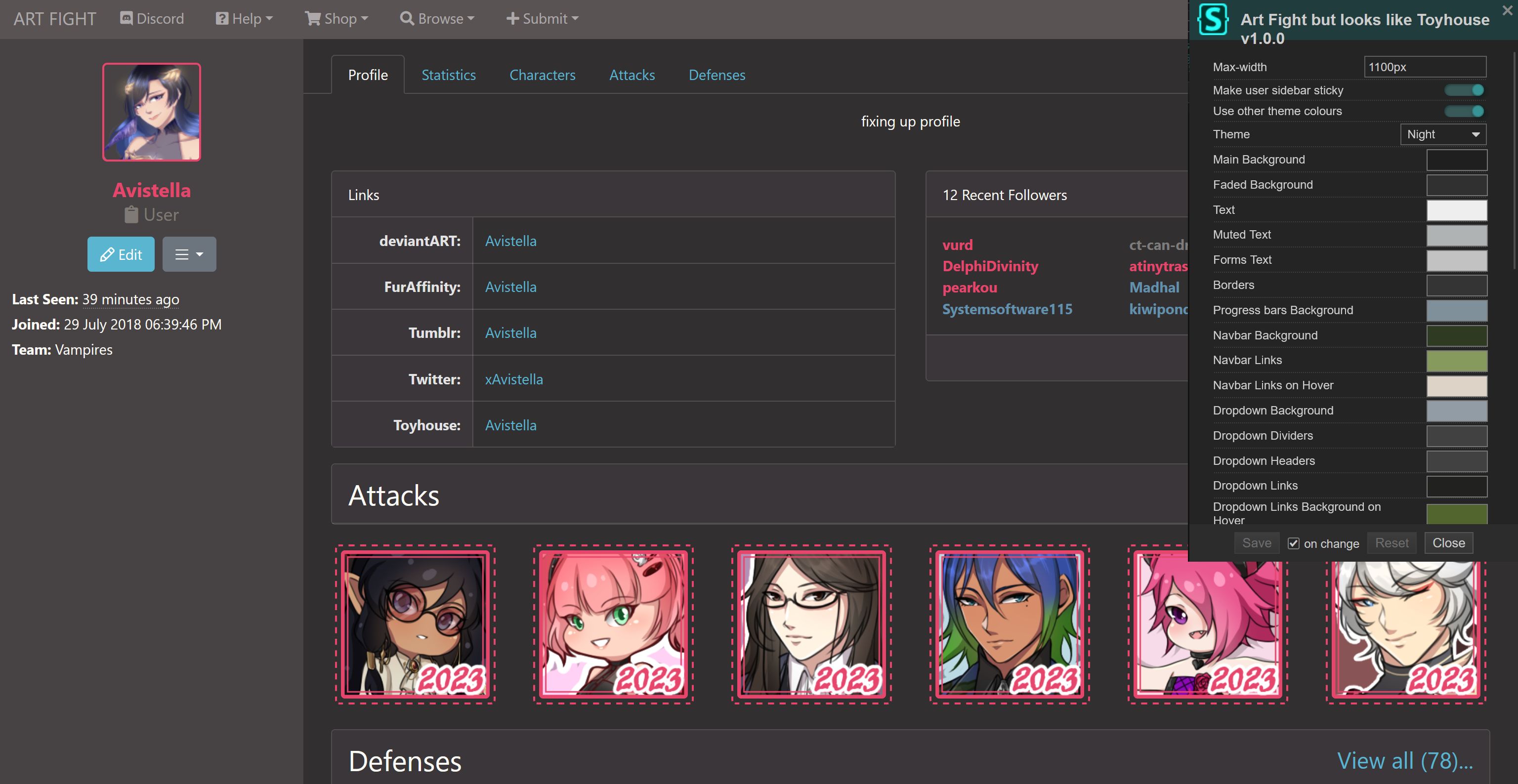1518x784 pixels.
Task: Click the Submit plus icon
Action: click(512, 18)
